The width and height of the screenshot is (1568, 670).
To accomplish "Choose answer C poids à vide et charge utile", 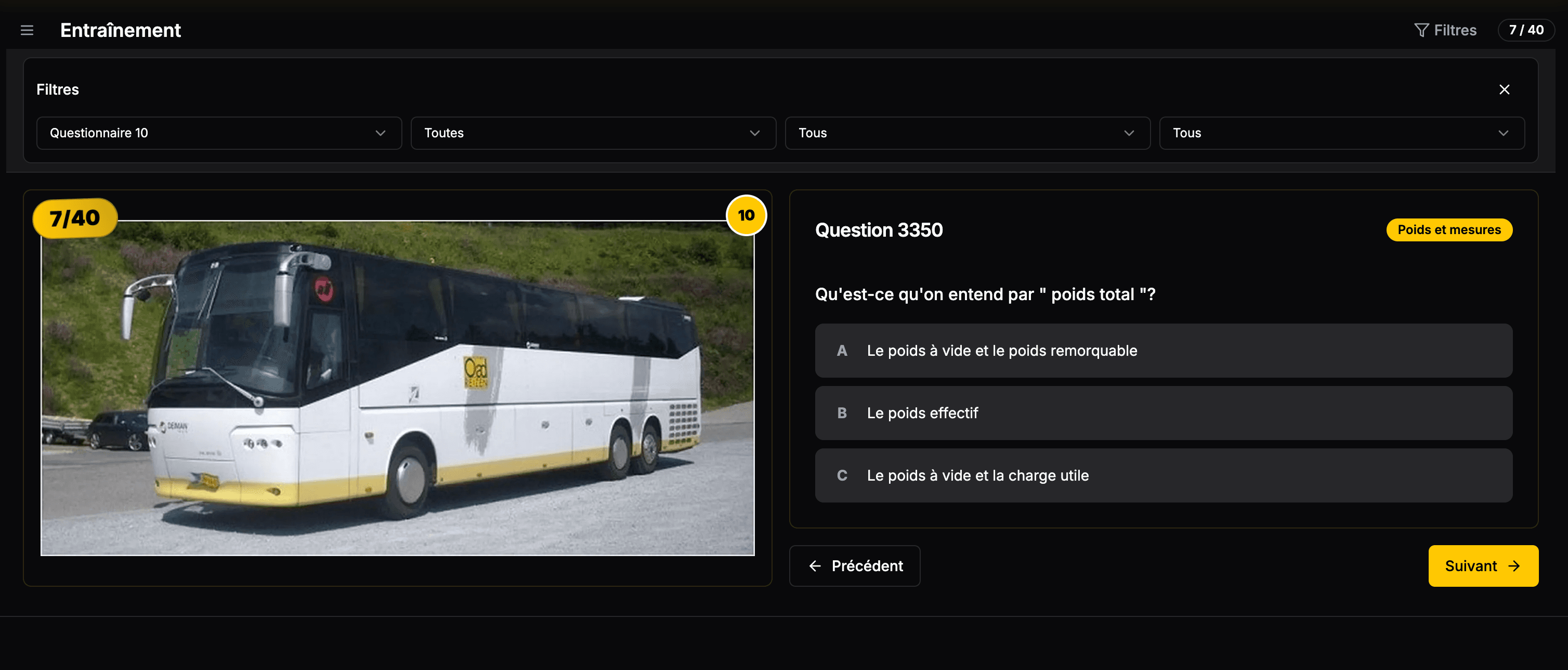I will coord(1162,475).
